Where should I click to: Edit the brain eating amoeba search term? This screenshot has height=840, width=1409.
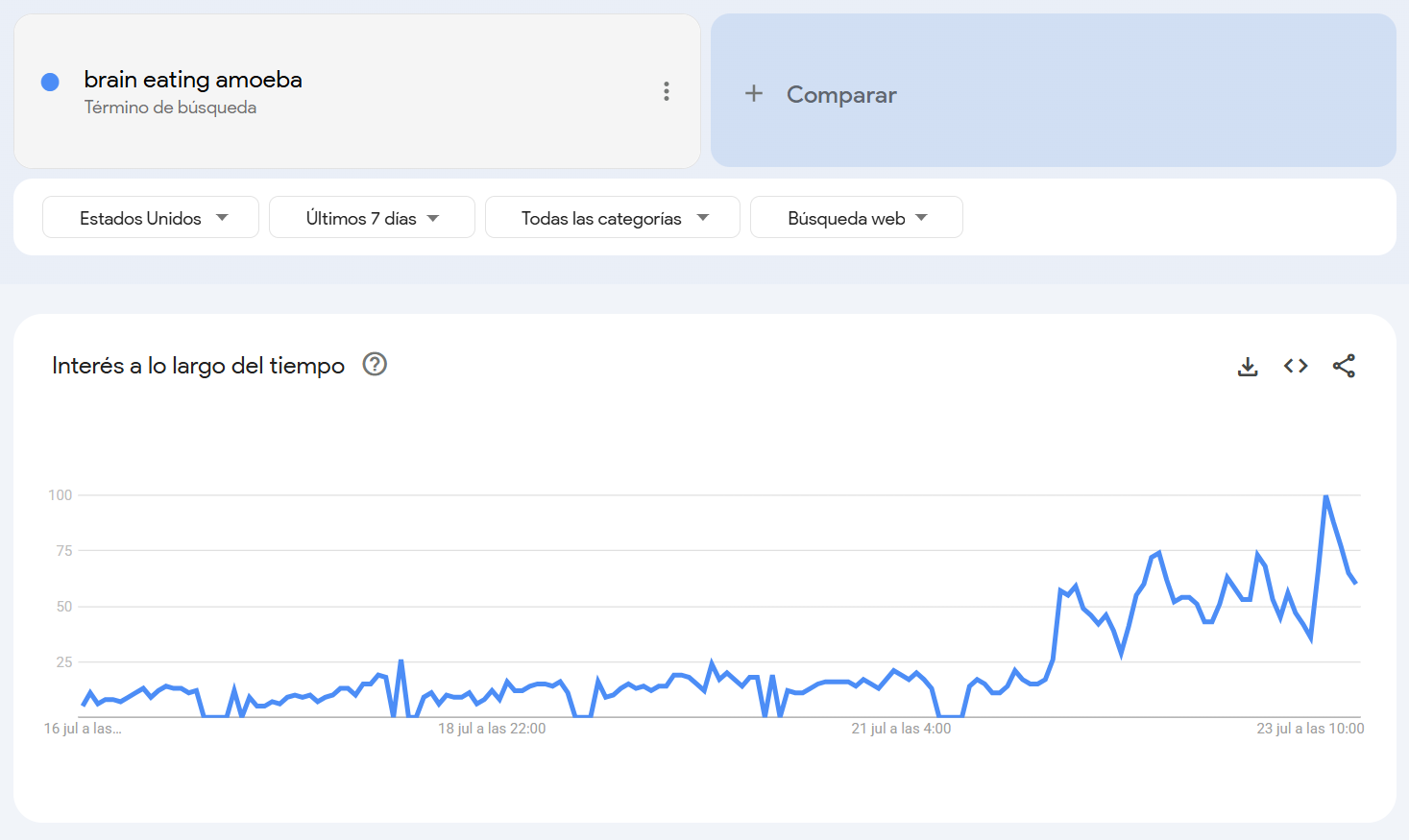(x=193, y=80)
